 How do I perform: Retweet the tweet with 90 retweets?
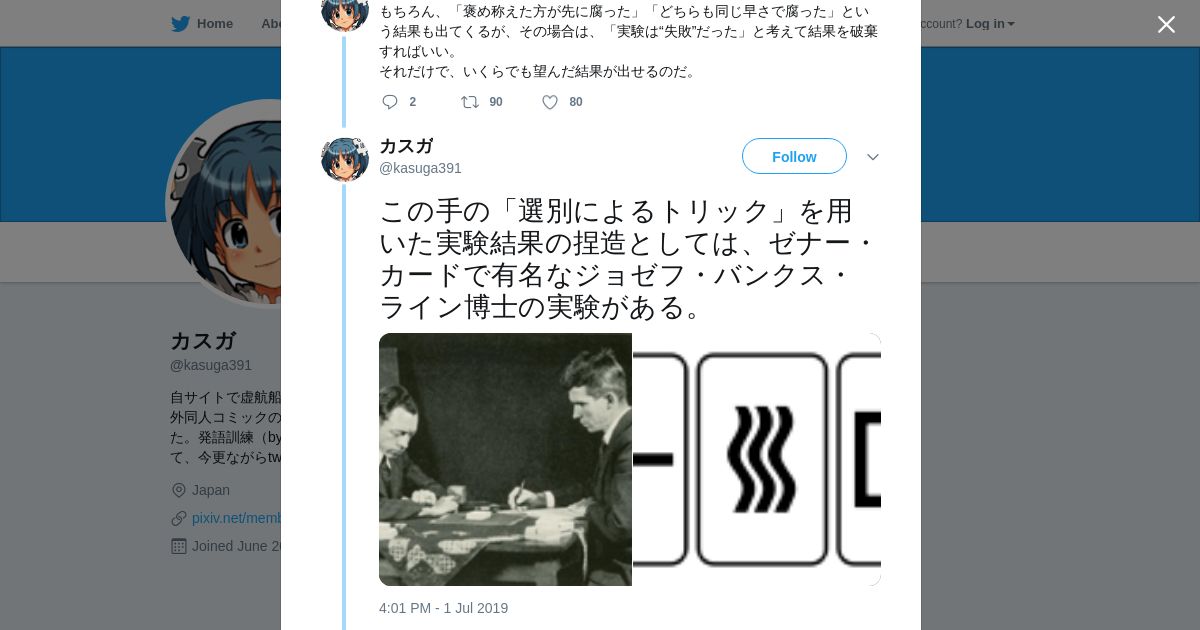470,102
